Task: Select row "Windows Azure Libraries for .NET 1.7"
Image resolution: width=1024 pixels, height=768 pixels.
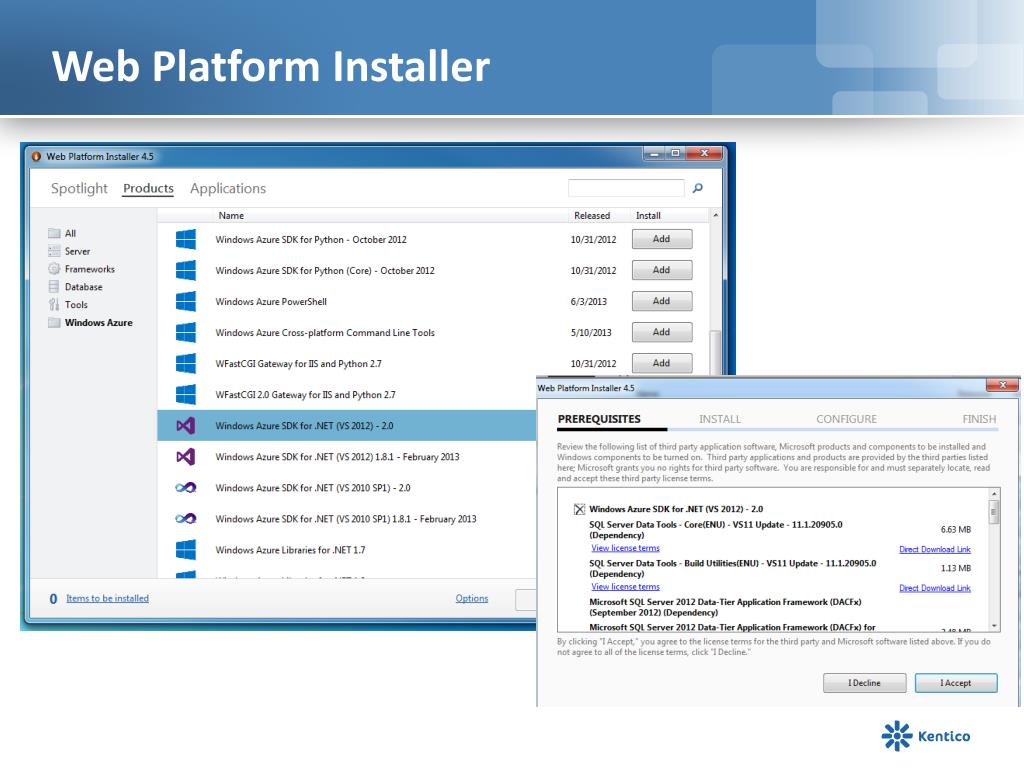Action: click(347, 549)
